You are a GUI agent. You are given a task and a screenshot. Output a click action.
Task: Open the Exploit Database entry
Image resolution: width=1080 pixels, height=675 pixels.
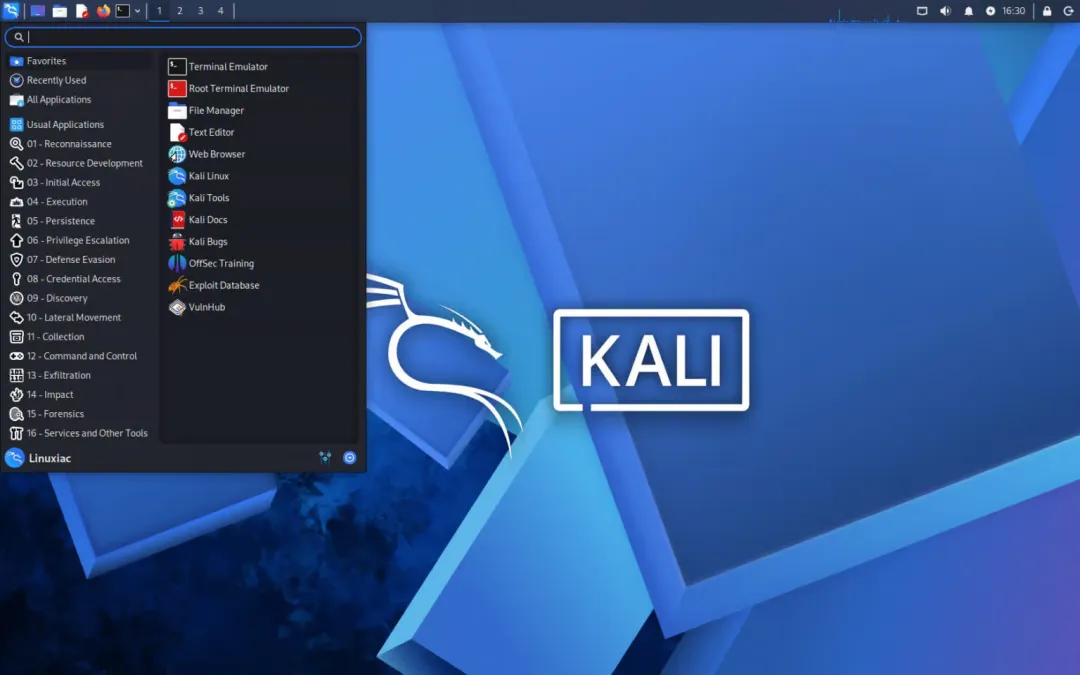click(x=260, y=285)
